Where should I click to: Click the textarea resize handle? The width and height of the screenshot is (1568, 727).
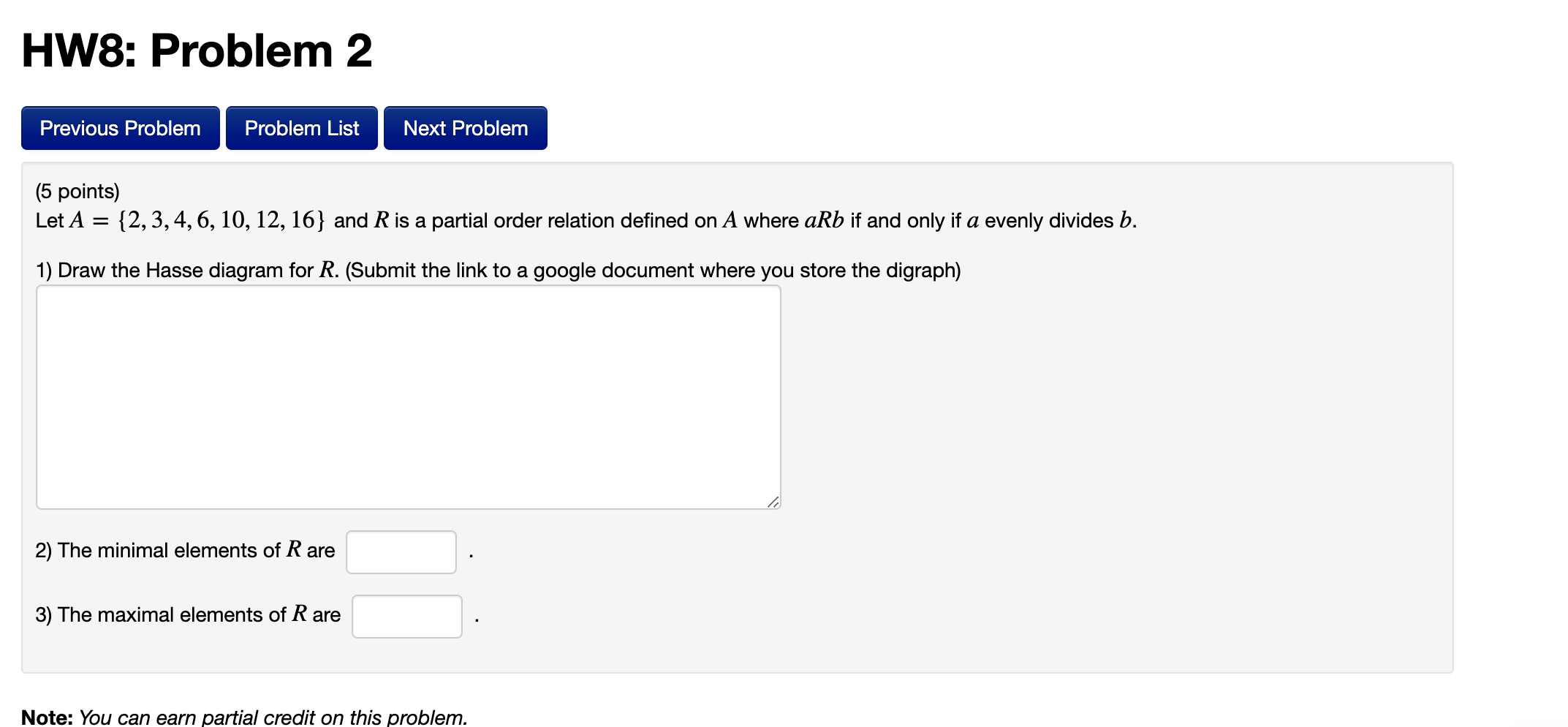(x=773, y=502)
